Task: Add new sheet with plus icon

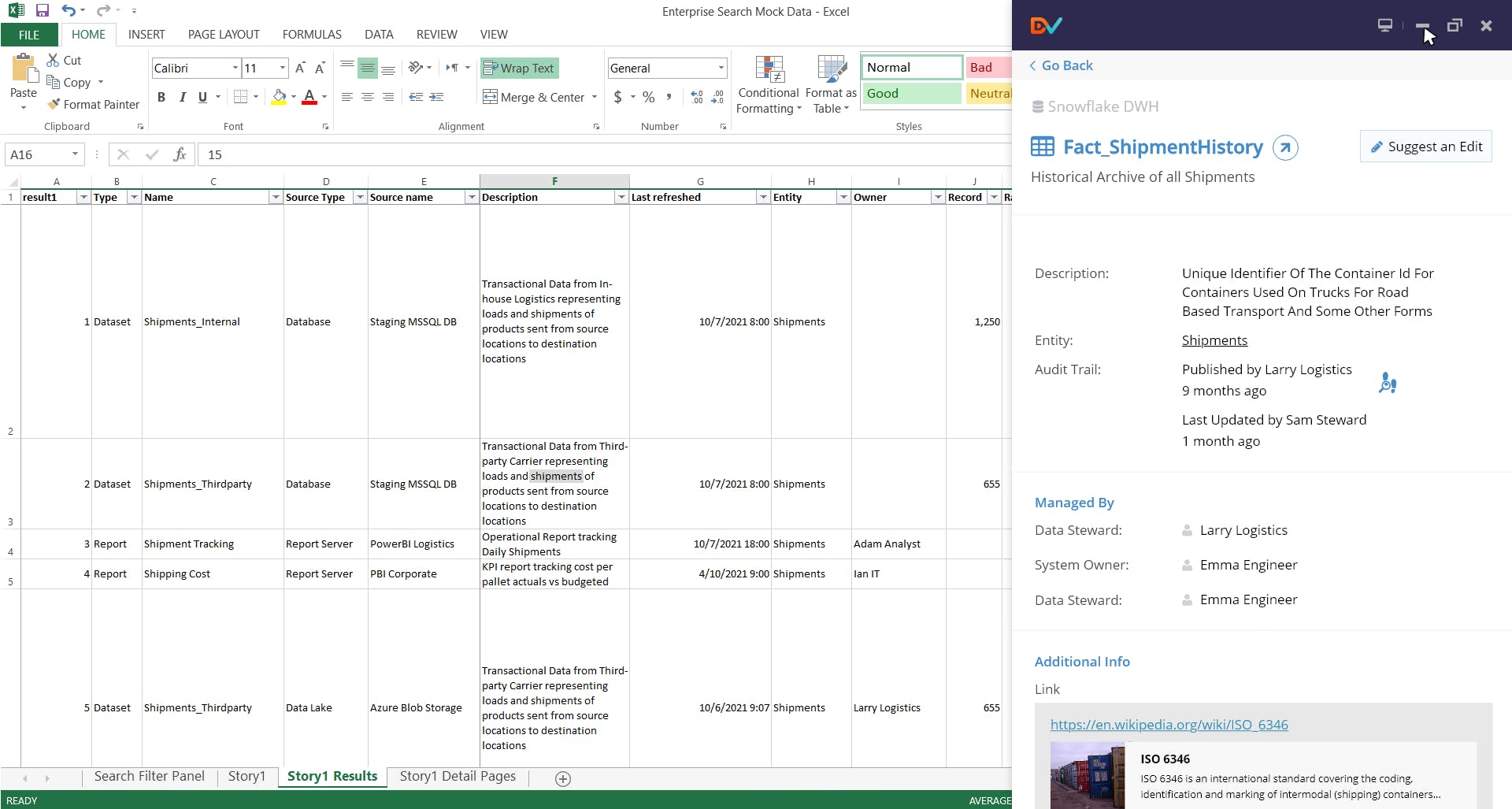Action: tap(563, 779)
